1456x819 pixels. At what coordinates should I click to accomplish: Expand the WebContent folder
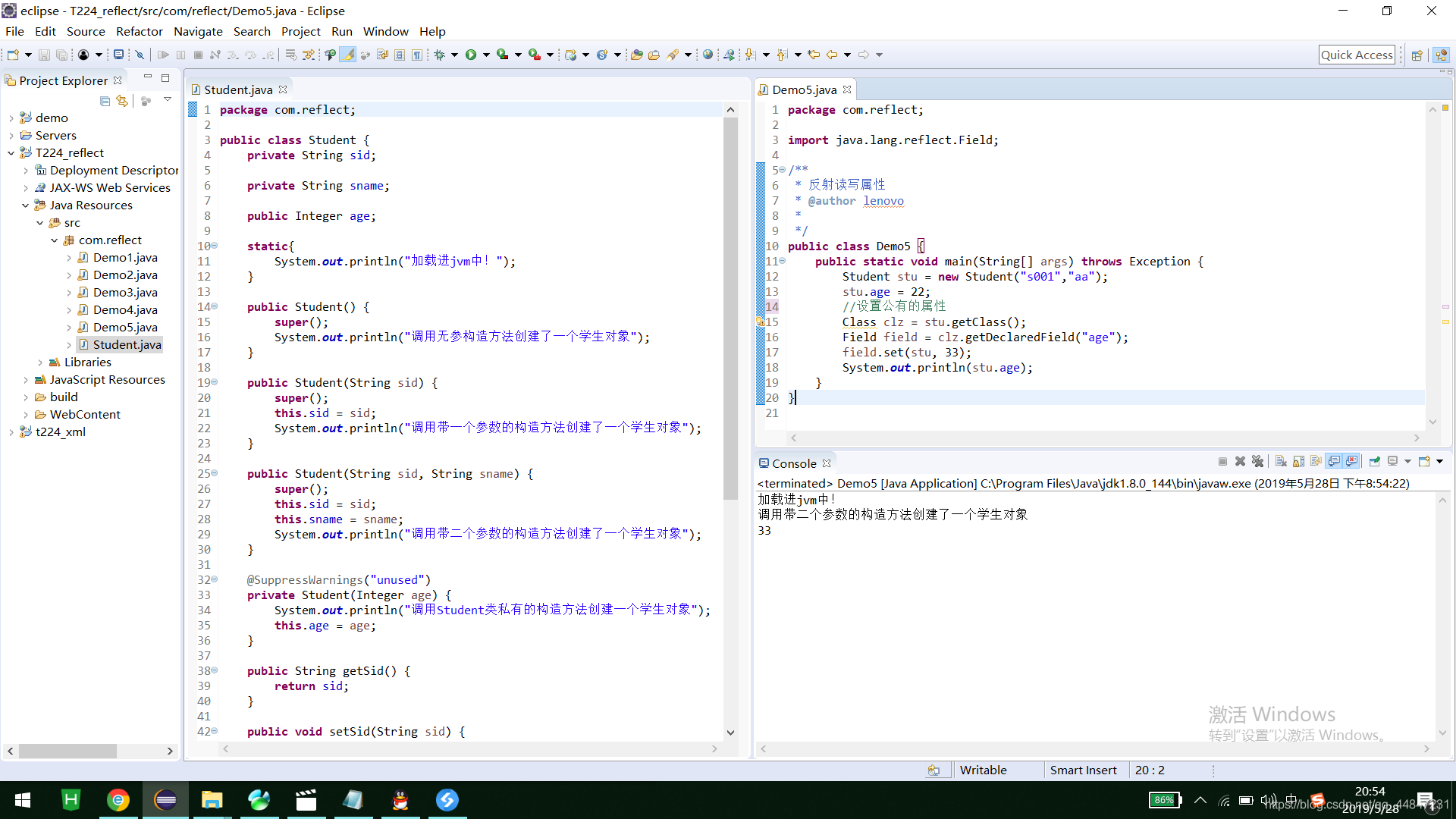(x=25, y=415)
